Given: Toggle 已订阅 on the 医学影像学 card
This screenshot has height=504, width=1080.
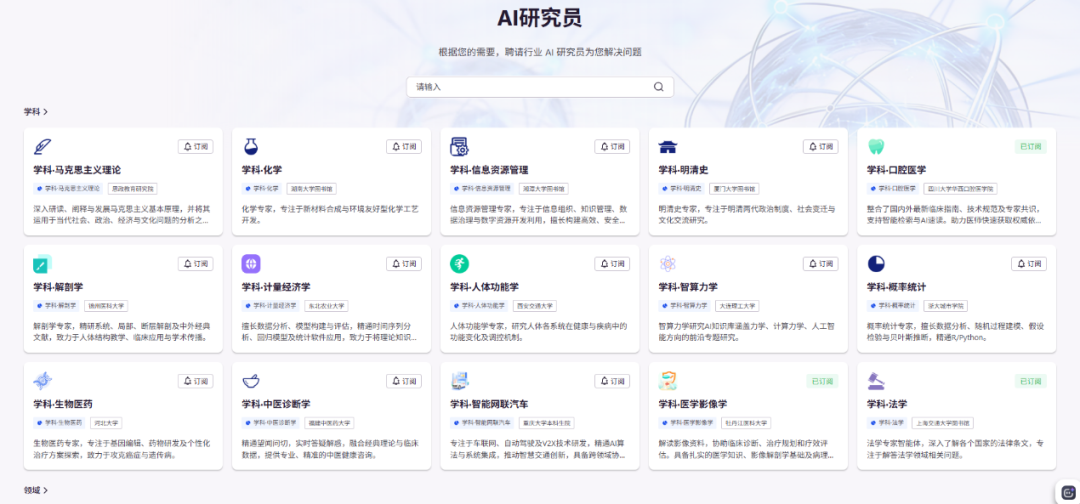Looking at the screenshot, I should (x=822, y=381).
